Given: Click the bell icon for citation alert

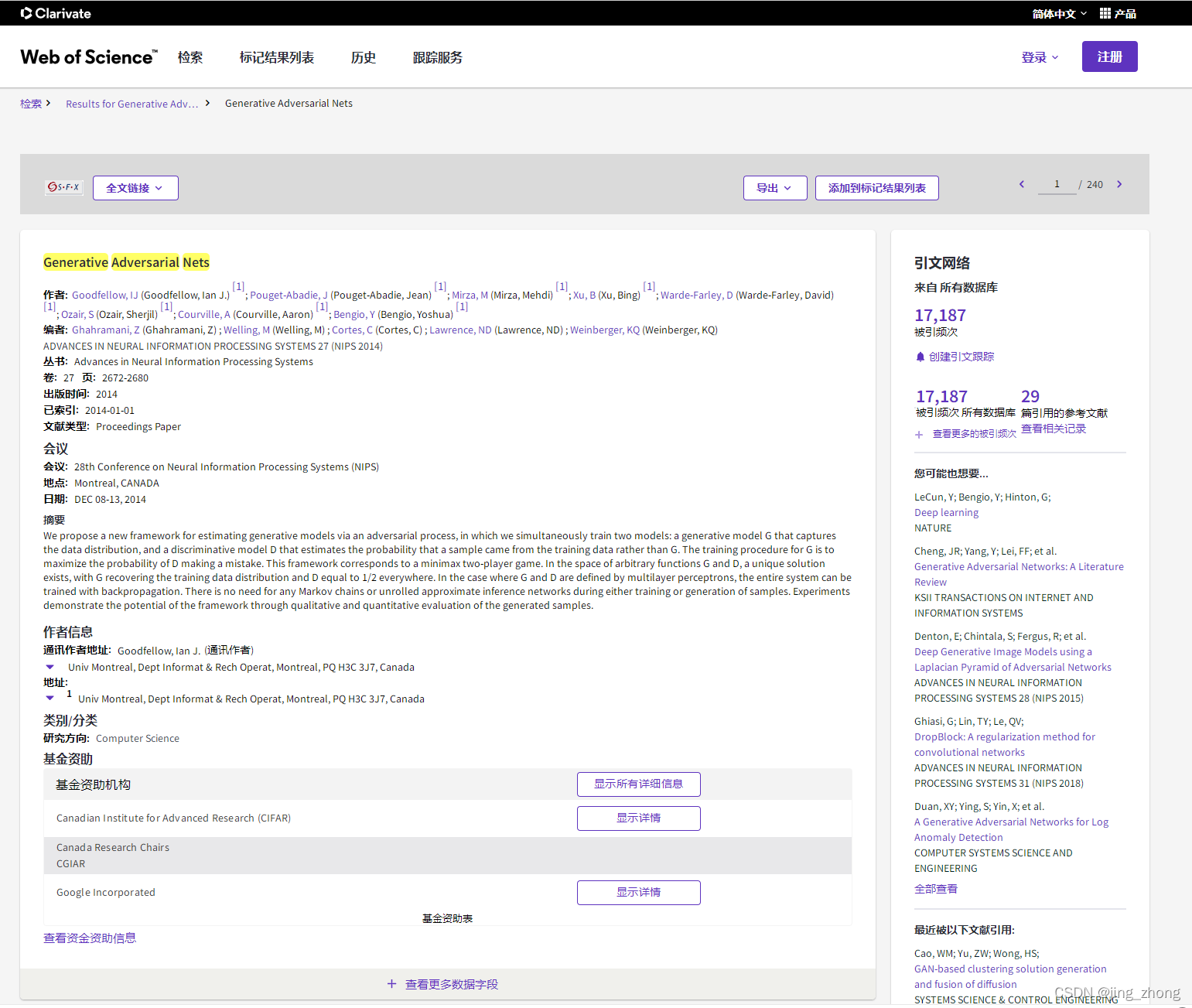Looking at the screenshot, I should [x=920, y=357].
